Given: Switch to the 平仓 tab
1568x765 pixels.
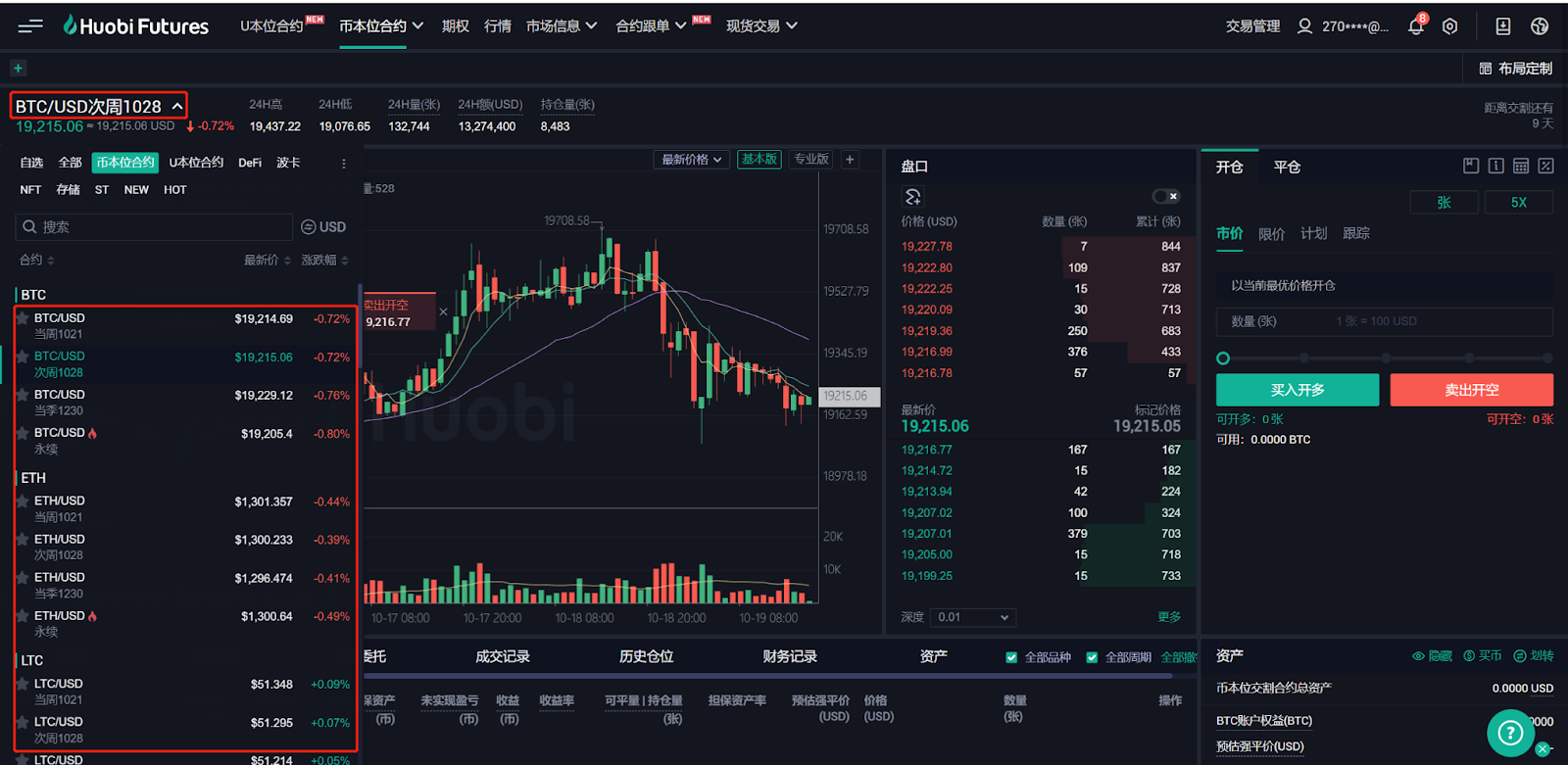Looking at the screenshot, I should pyautogui.click(x=1287, y=167).
